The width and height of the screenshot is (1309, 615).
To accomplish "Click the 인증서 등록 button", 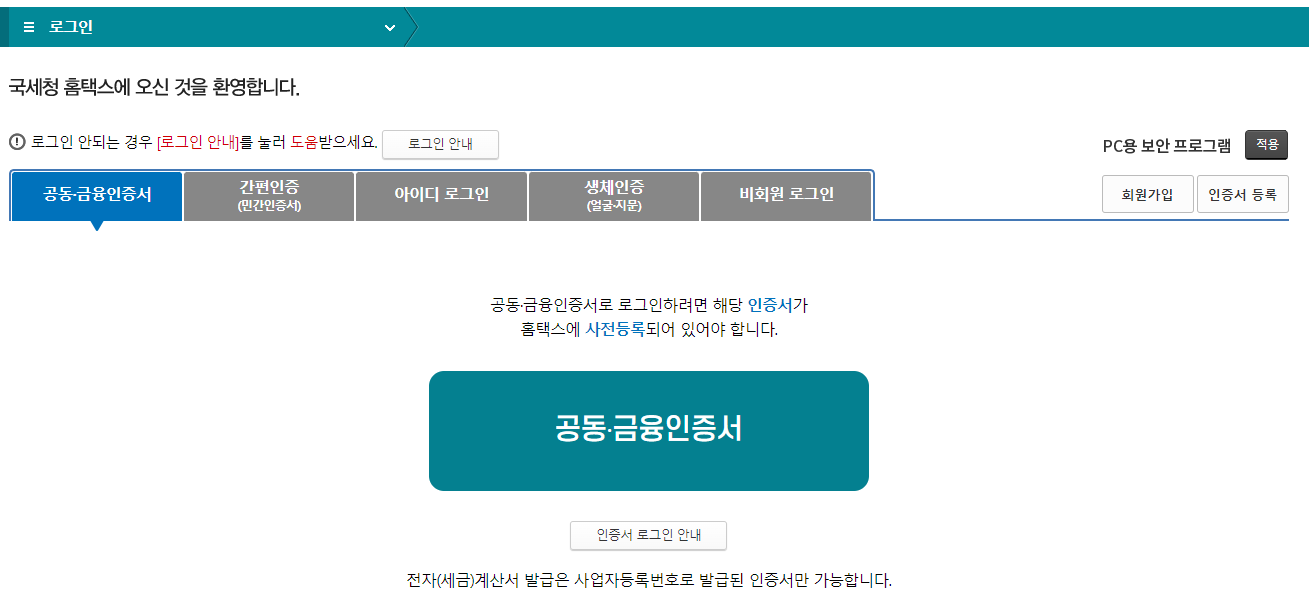I will [x=1243, y=195].
